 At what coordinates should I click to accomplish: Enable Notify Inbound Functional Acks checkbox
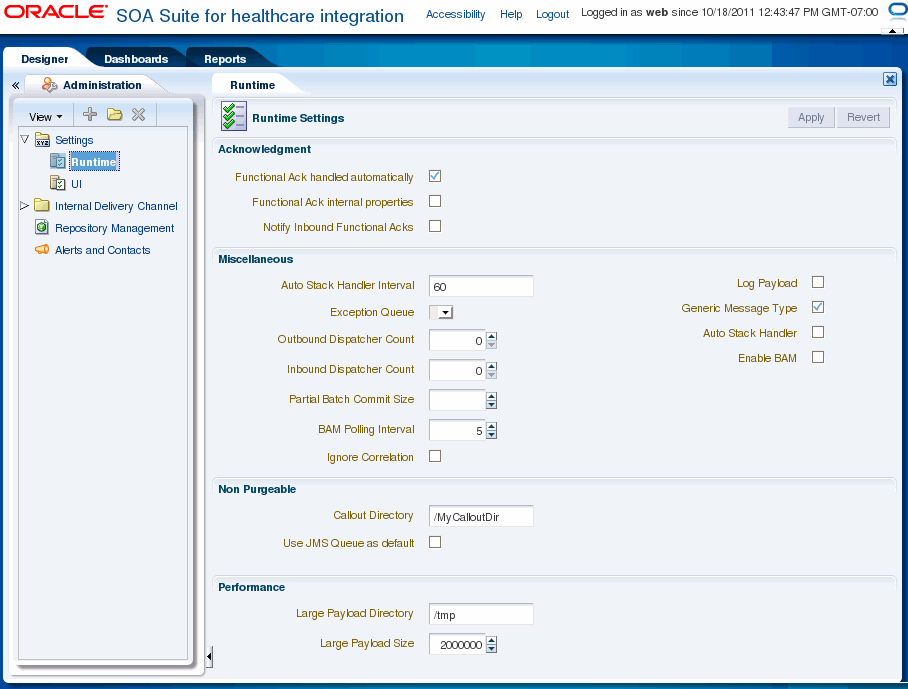tap(435, 226)
